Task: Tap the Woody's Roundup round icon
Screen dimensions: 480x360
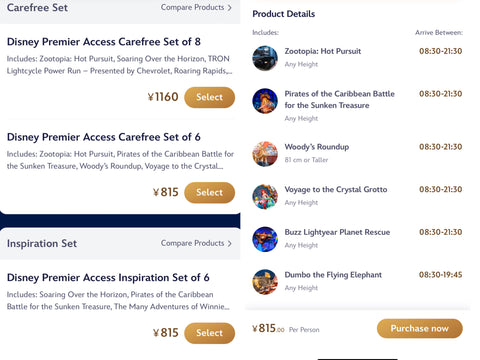Action: tap(265, 154)
